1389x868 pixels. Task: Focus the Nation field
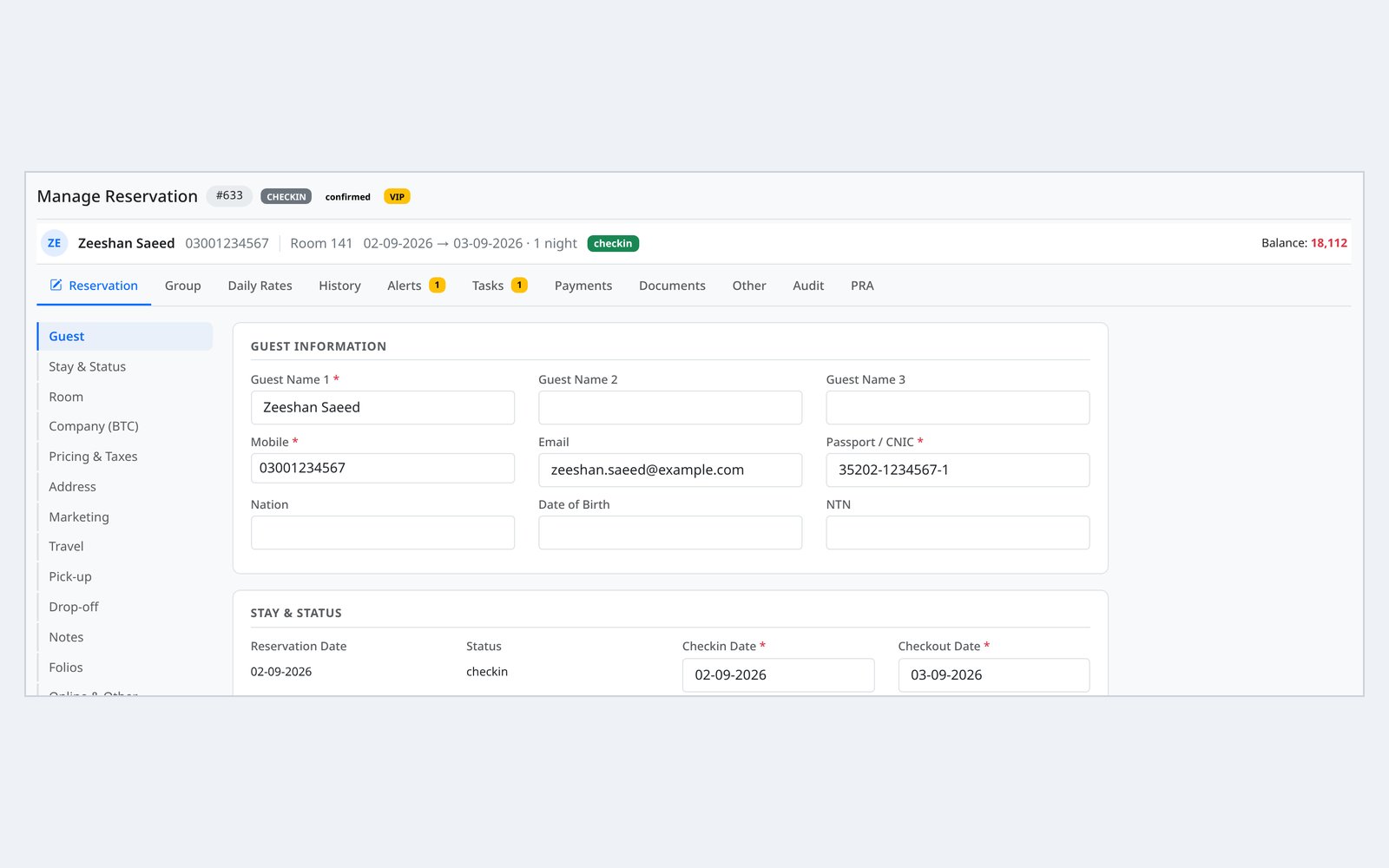[383, 532]
